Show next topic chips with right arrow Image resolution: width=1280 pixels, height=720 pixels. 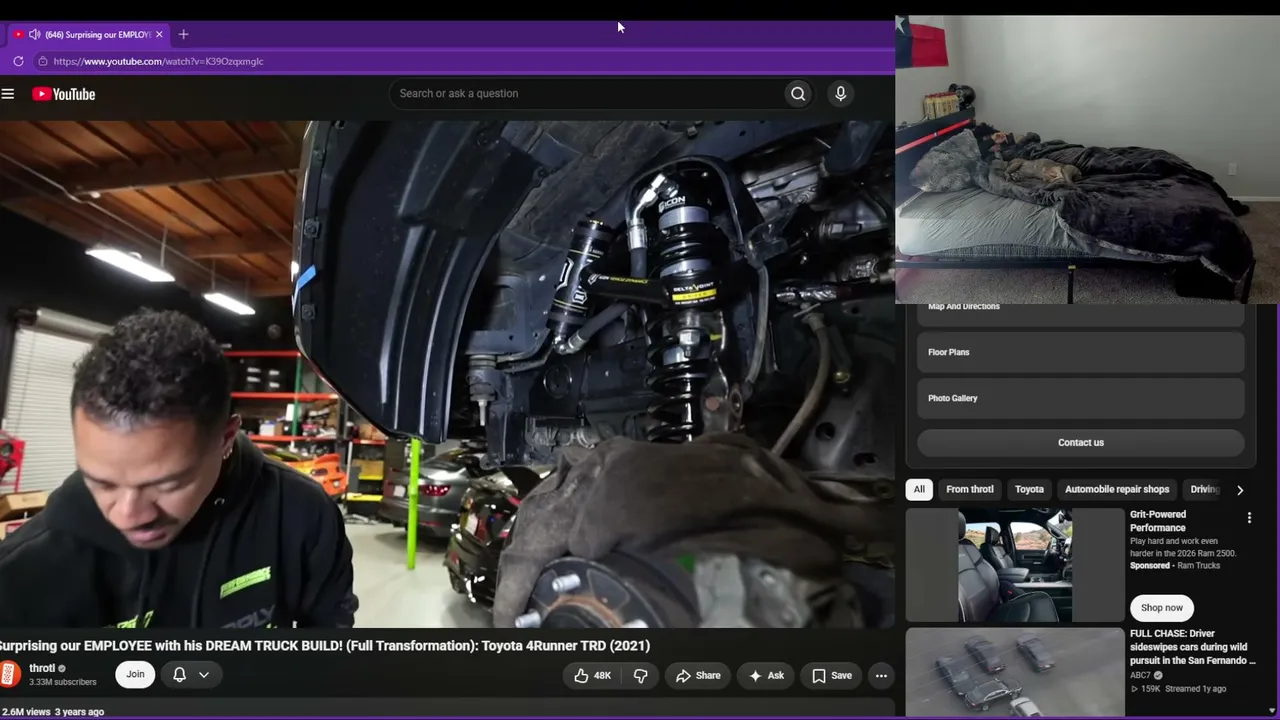1240,490
